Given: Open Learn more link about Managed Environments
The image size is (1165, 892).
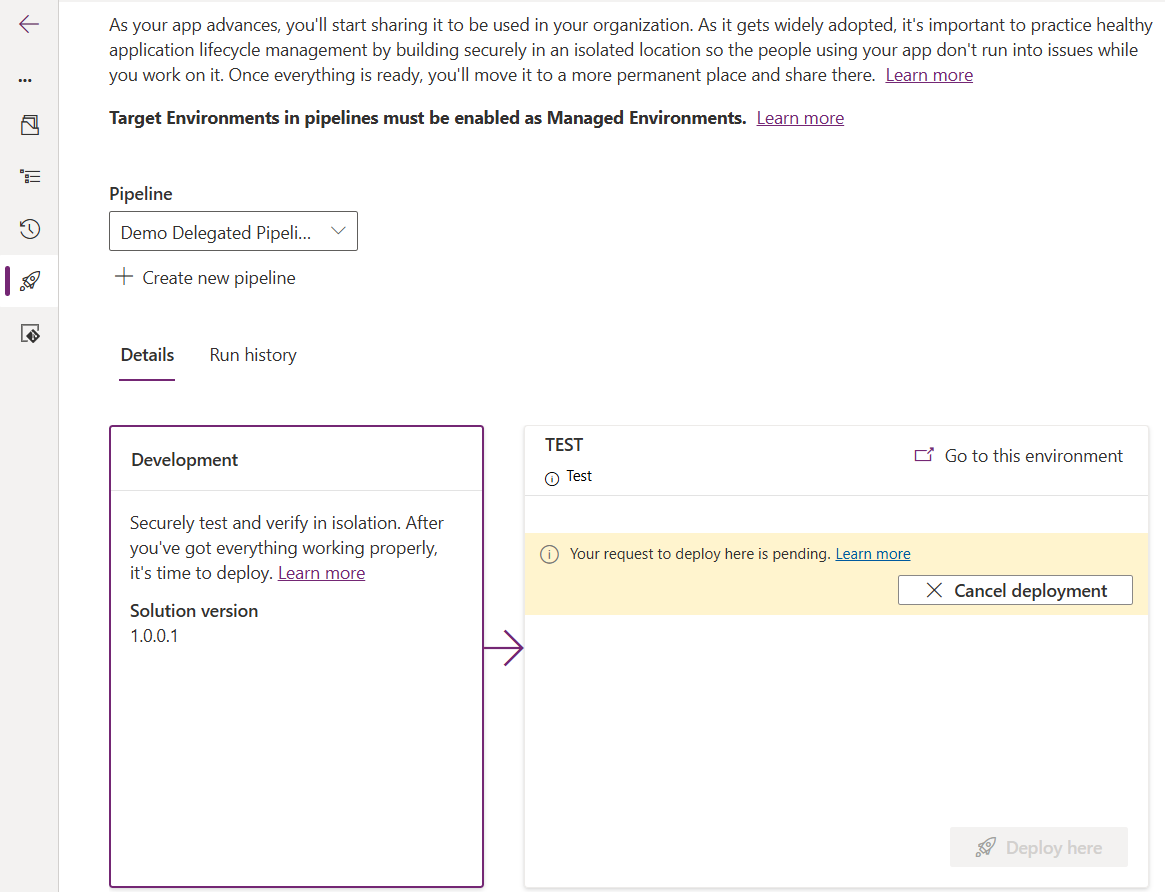Looking at the screenshot, I should point(799,118).
